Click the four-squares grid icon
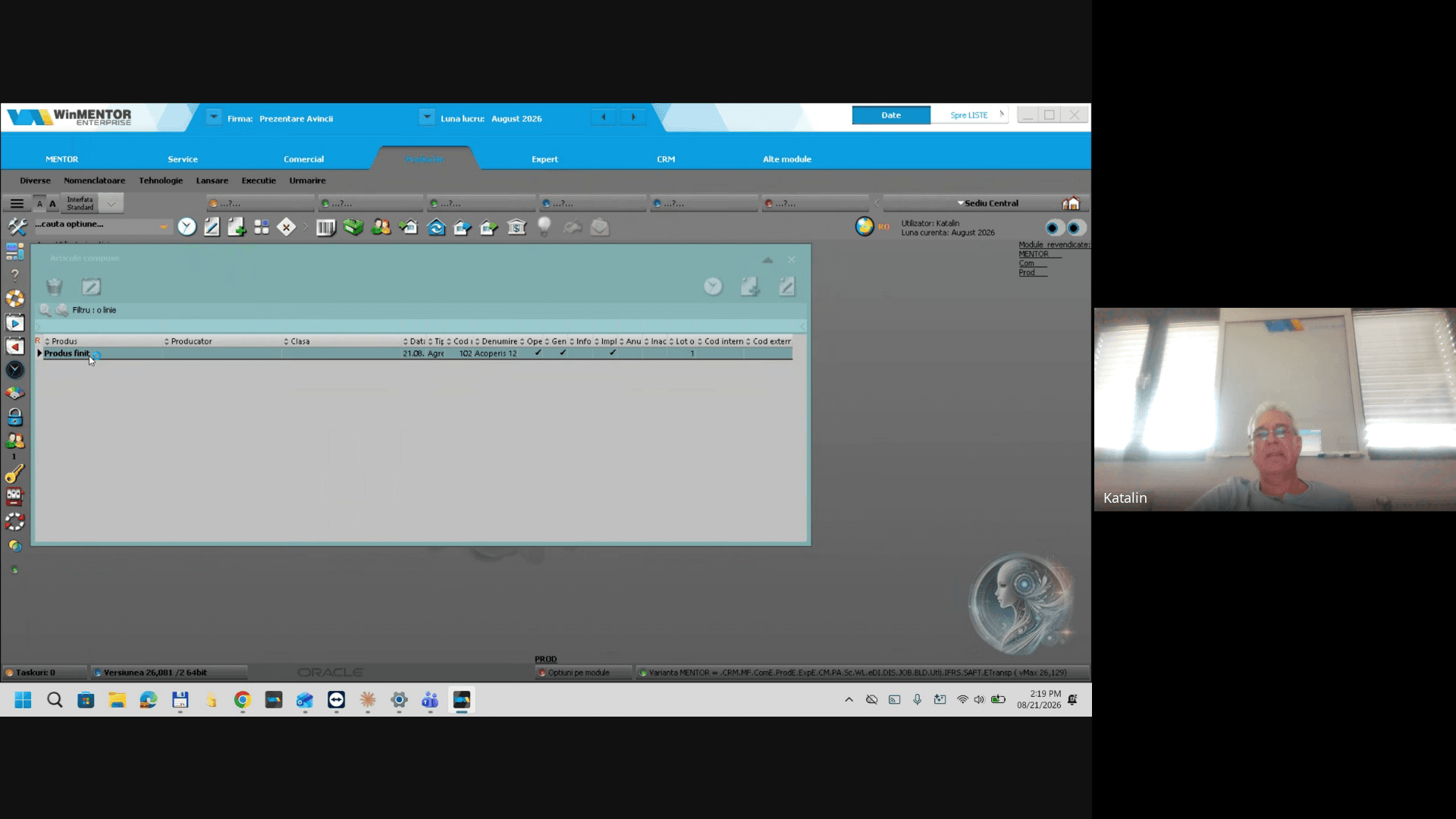Image resolution: width=1456 pixels, height=819 pixels. tap(262, 227)
